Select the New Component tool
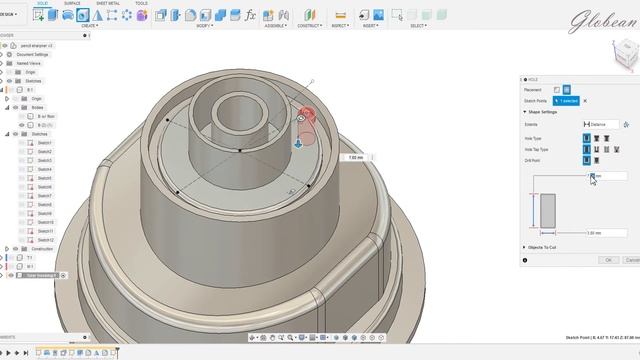The width and height of the screenshot is (640, 360). point(268,15)
